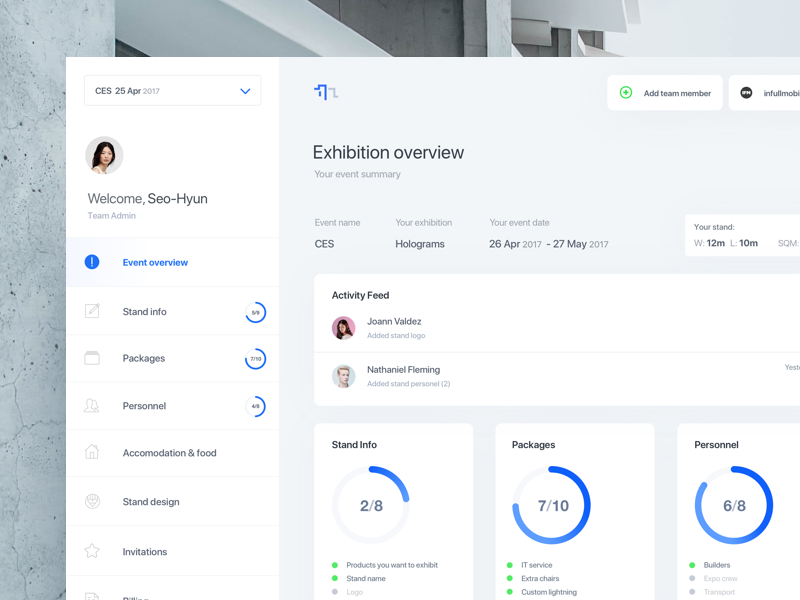Viewport: 800px width, 600px height.
Task: Open the Stand info menu item
Action: click(145, 312)
